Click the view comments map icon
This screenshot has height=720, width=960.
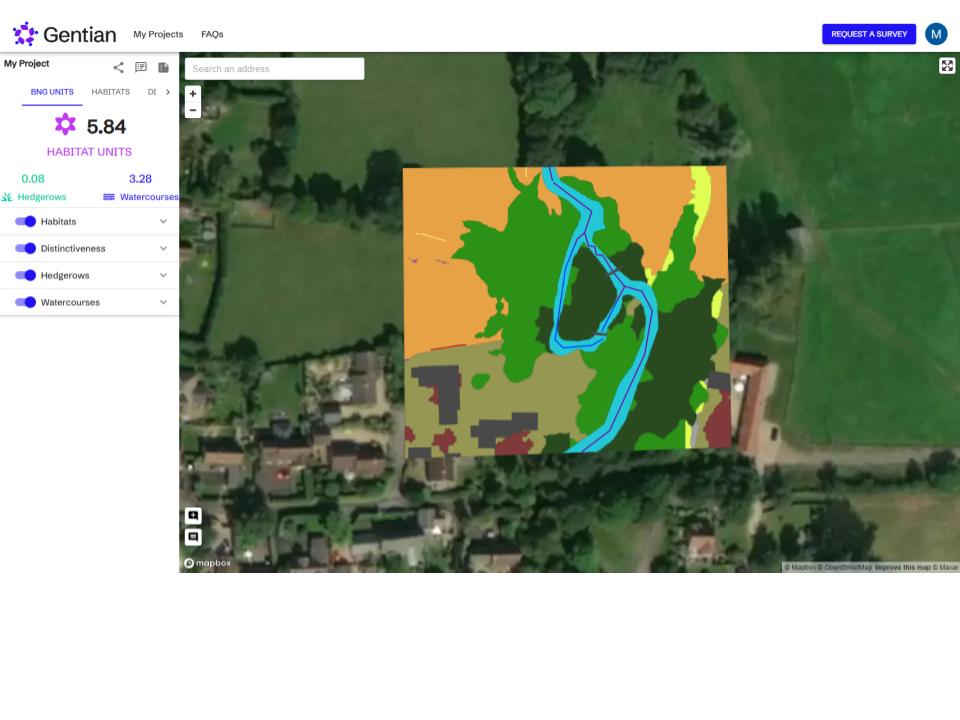193,537
